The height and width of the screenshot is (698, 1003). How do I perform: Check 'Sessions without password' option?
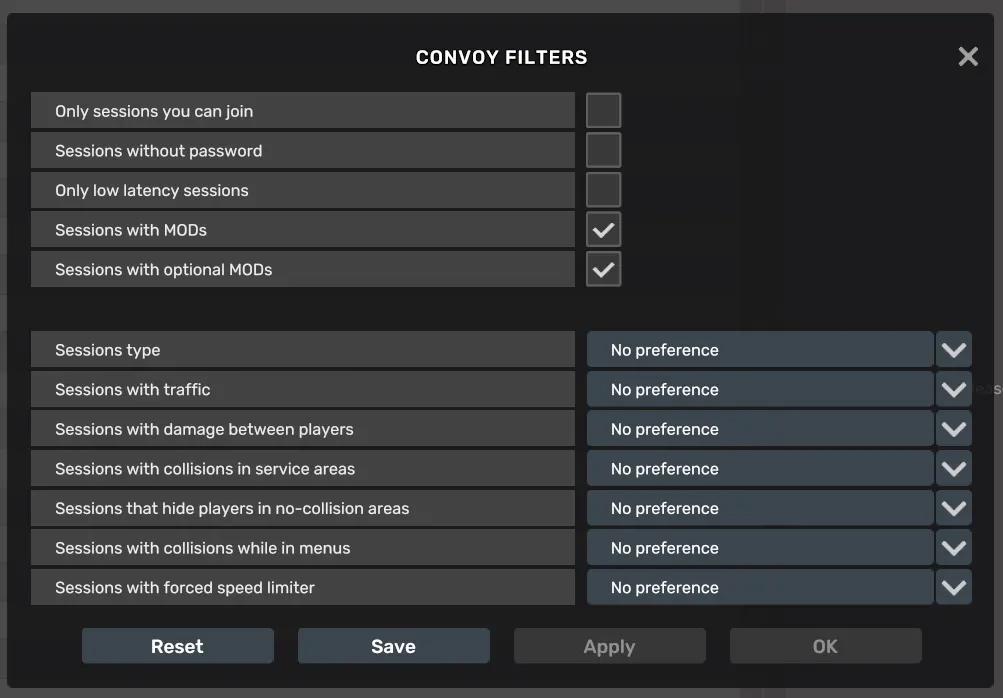tap(603, 150)
